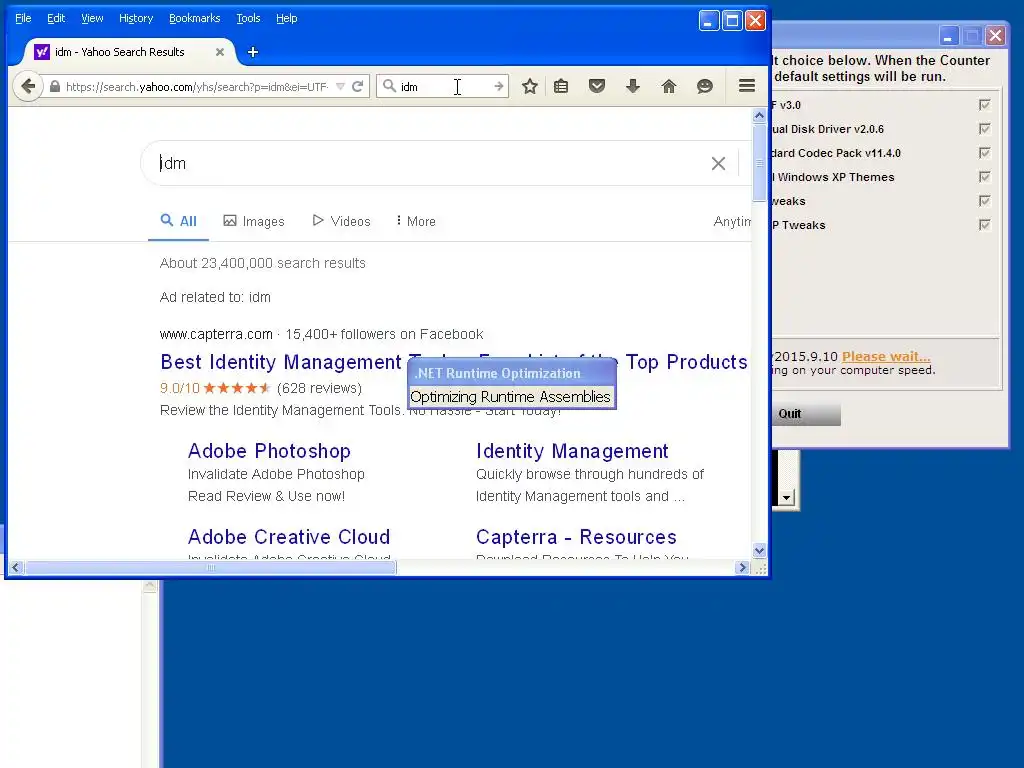Toggle the P Tweaks checkbox
The height and width of the screenshot is (768, 1024).
pos(984,225)
